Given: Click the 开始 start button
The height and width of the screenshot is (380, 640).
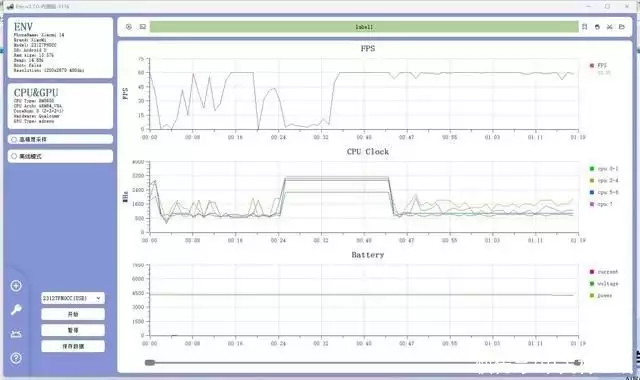Looking at the screenshot, I should (x=73, y=314).
